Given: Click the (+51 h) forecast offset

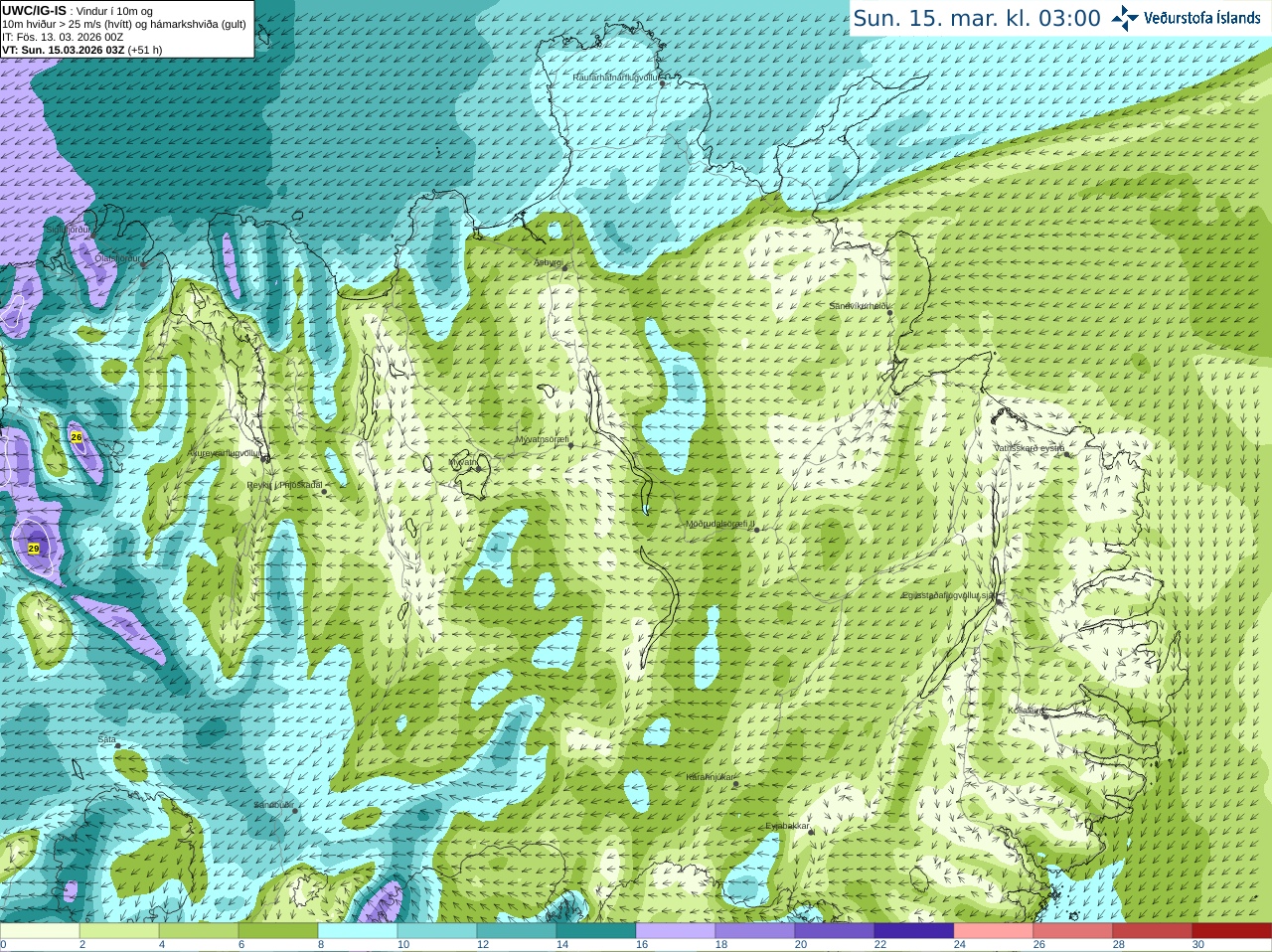Looking at the screenshot, I should (145, 50).
